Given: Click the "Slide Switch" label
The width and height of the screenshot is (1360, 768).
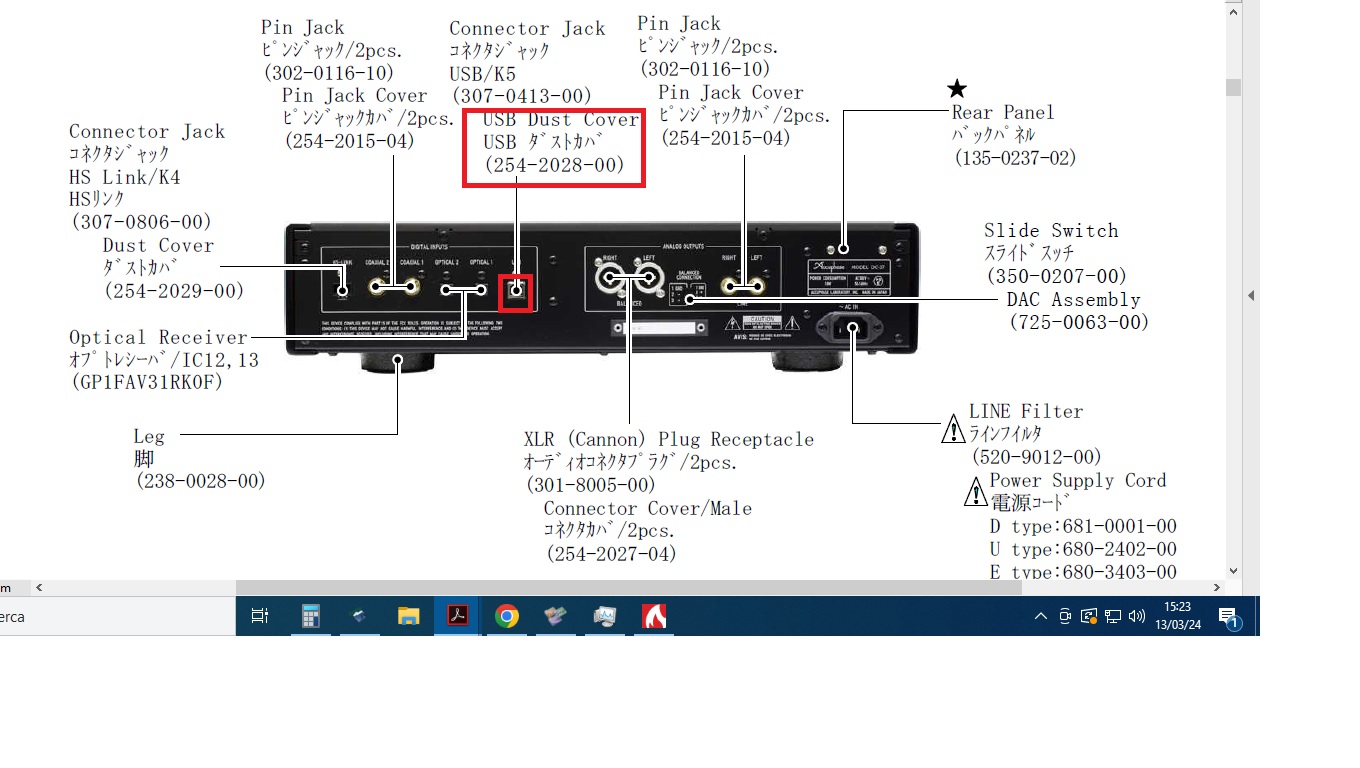Looking at the screenshot, I should pos(1051,230).
